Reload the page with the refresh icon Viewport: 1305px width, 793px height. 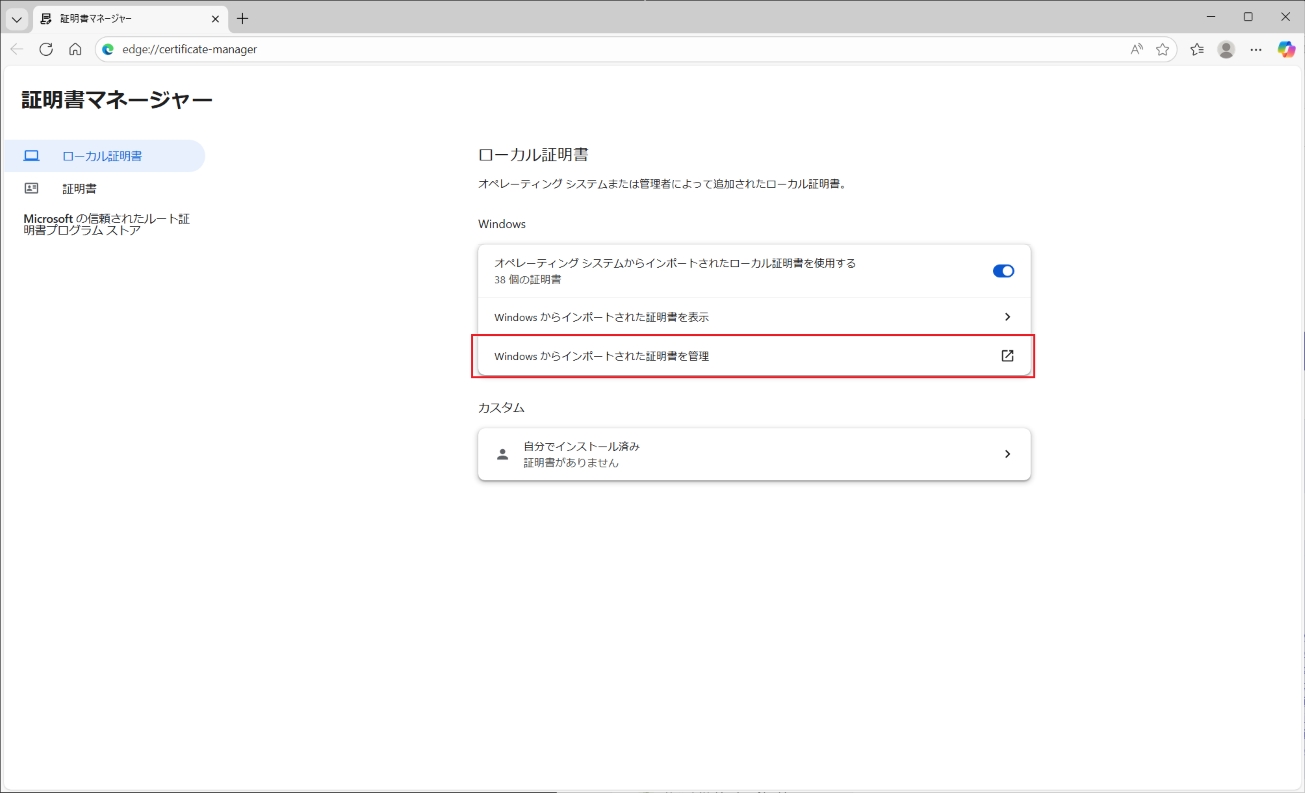46,49
